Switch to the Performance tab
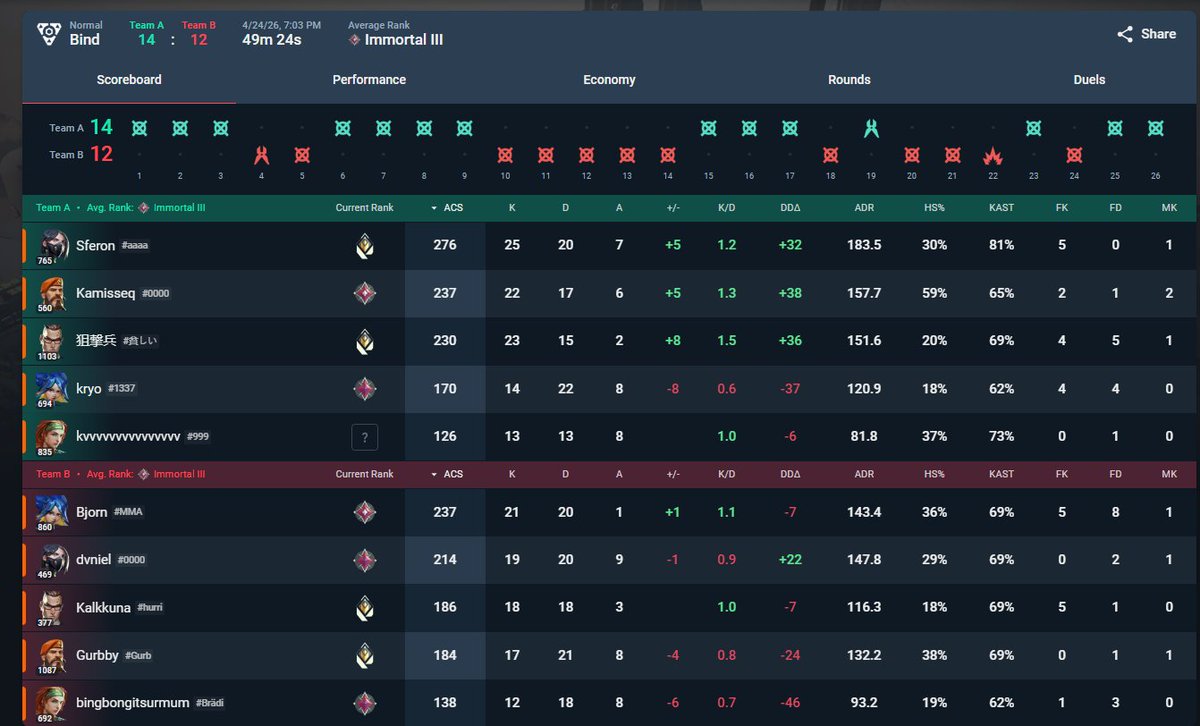Screen dimensions: 1200x726 click(369, 80)
